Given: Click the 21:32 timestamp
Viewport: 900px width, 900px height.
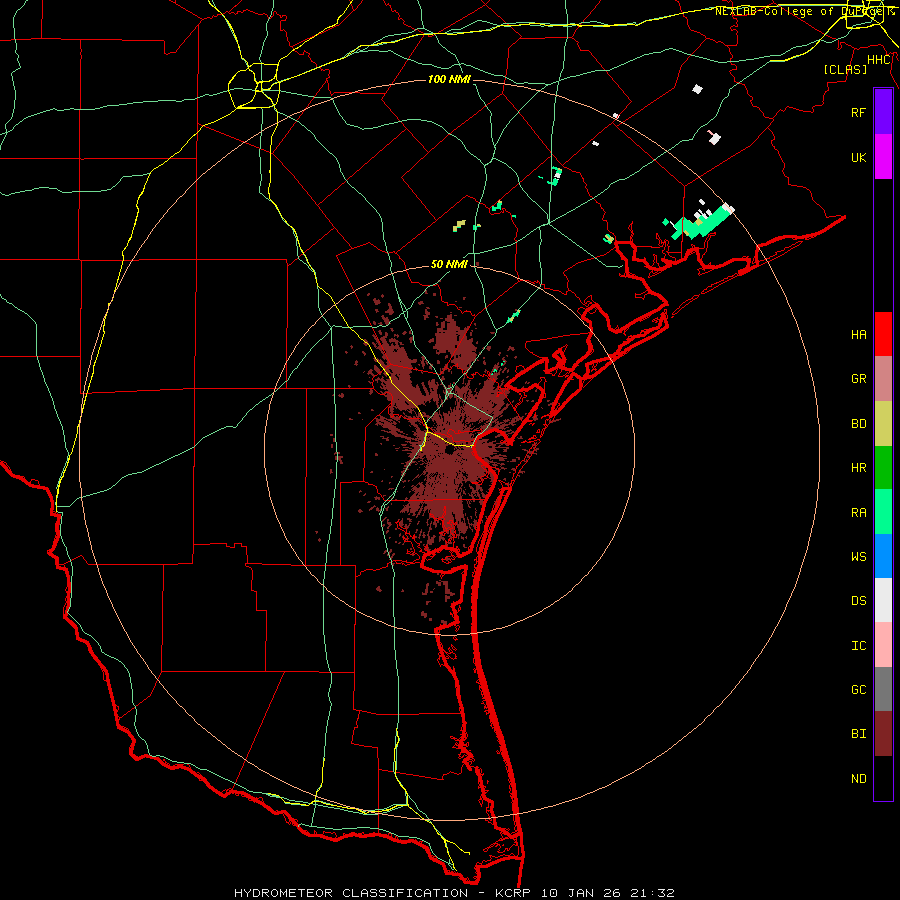Looking at the screenshot, I should pyautogui.click(x=651, y=893).
